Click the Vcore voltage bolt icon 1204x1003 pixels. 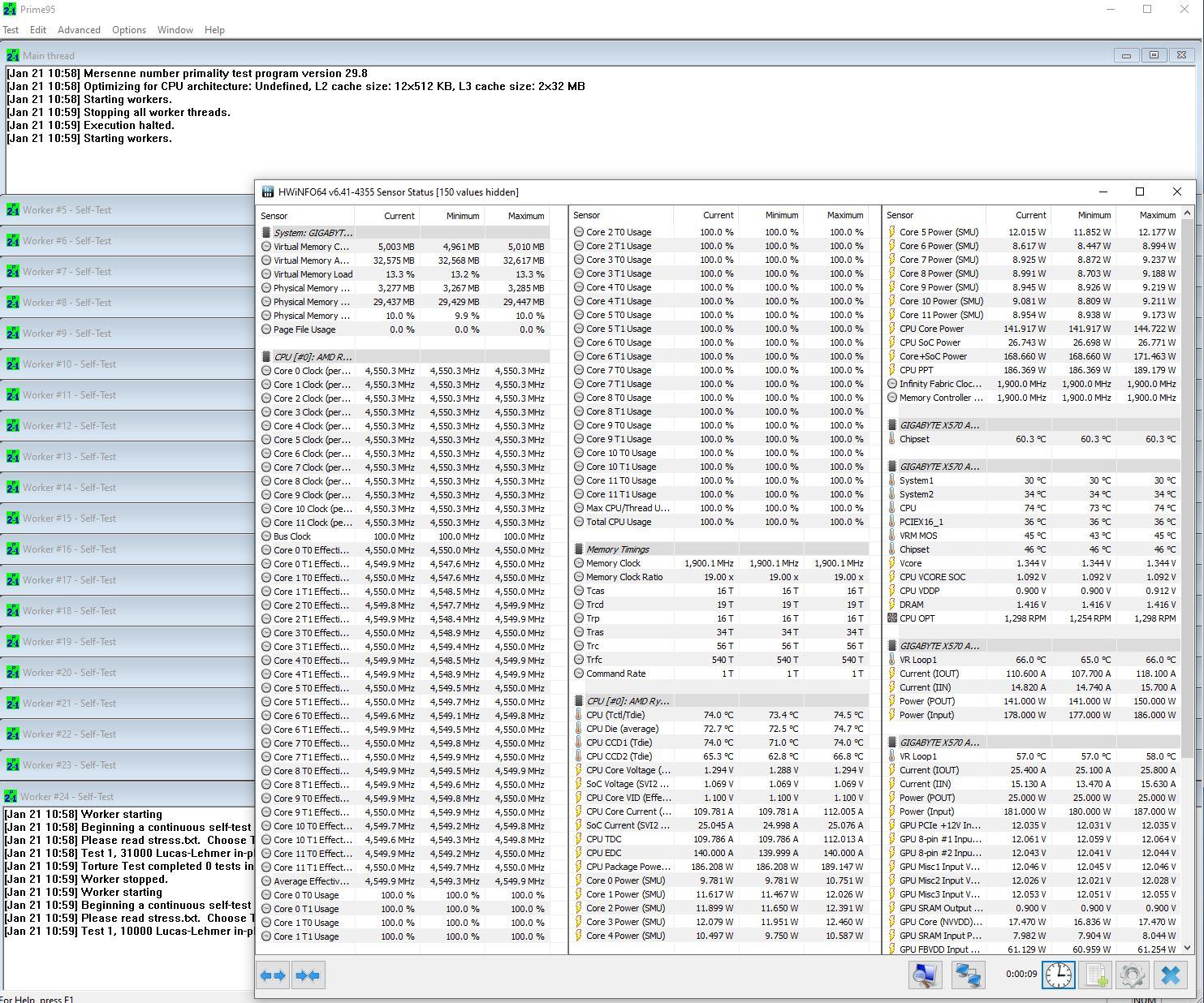pyautogui.click(x=892, y=563)
